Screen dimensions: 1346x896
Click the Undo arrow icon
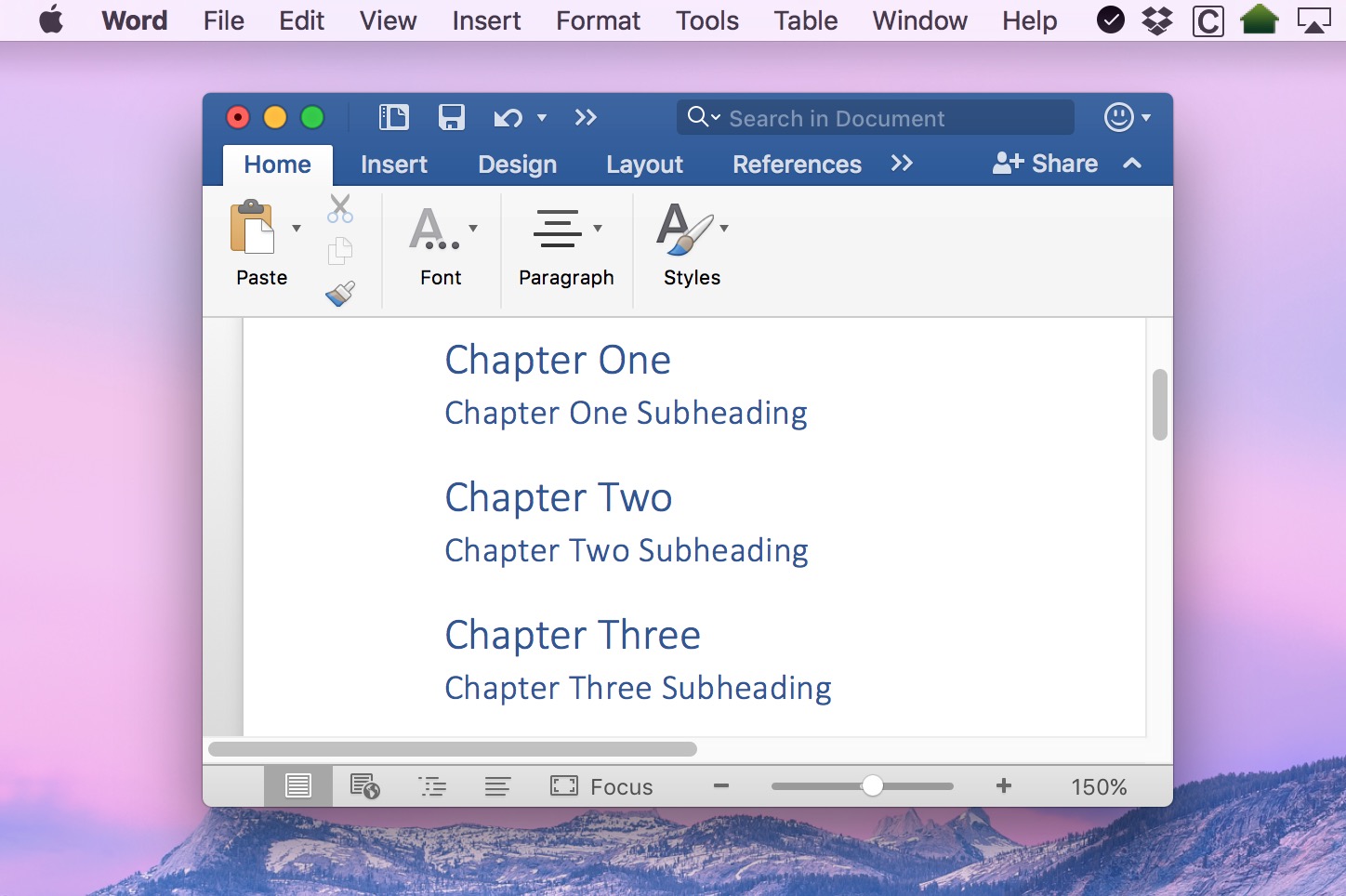click(x=508, y=118)
